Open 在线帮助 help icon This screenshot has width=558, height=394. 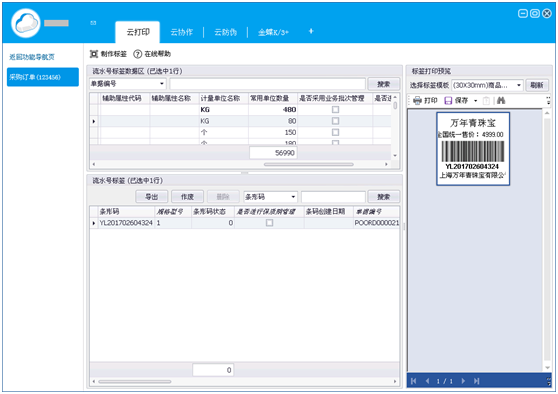(x=137, y=54)
